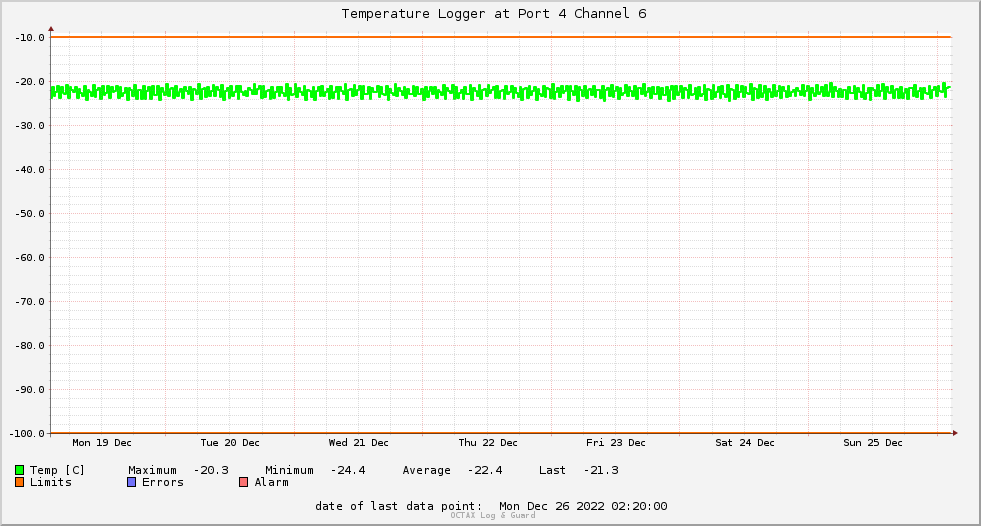Click the -40.0 y-axis label
The width and height of the screenshot is (981, 526).
(x=30, y=169)
